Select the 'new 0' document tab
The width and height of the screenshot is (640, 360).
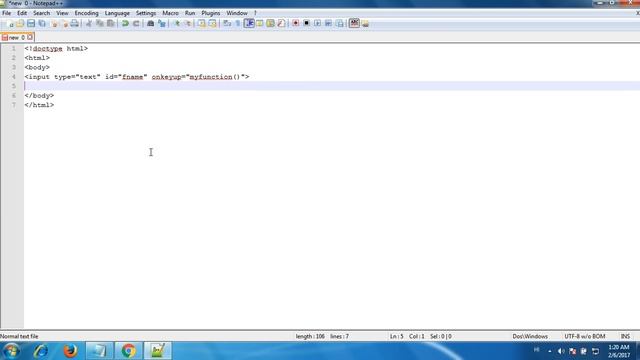tap(16, 38)
